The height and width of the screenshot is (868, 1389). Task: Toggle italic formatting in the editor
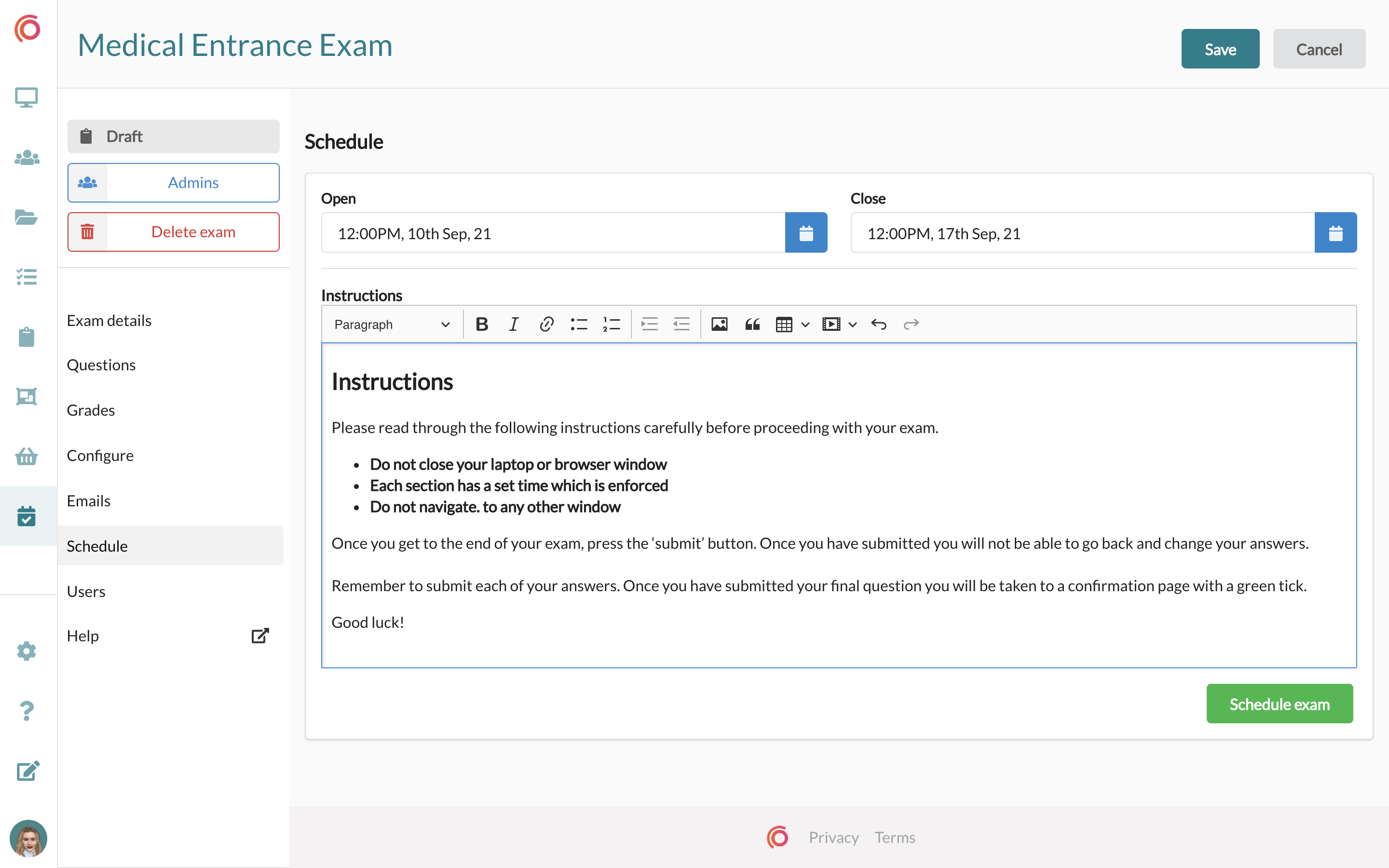[x=514, y=325]
